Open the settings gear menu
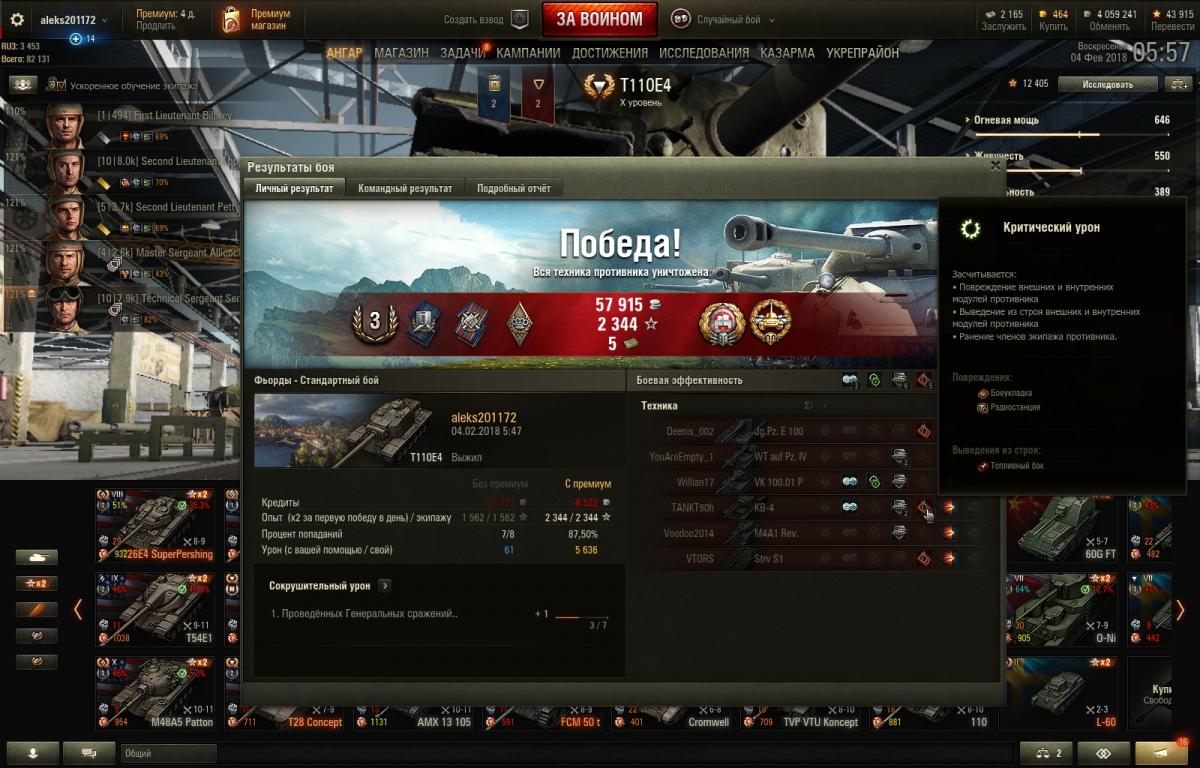This screenshot has height=768, width=1200. tap(17, 20)
